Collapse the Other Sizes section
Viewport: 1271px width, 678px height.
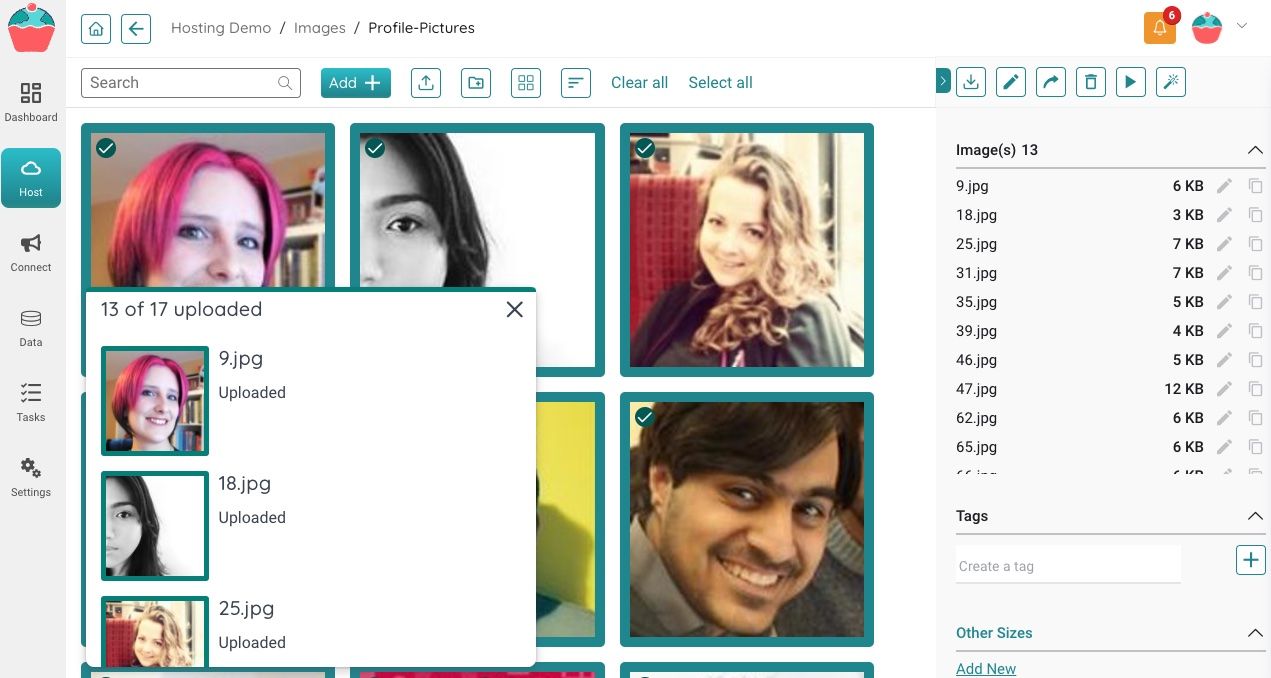point(1255,633)
